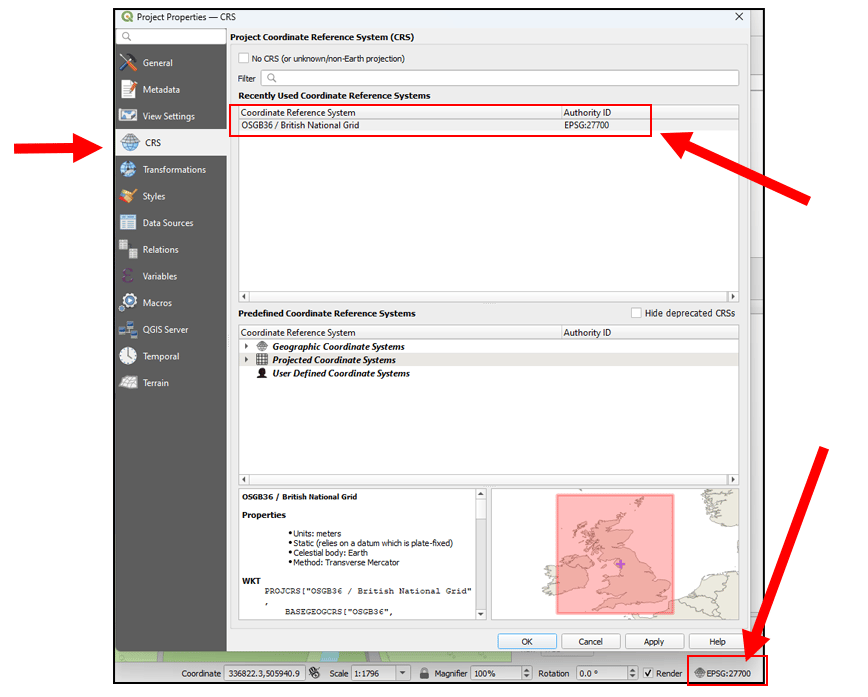Click the QGIS Server icon

[128, 330]
